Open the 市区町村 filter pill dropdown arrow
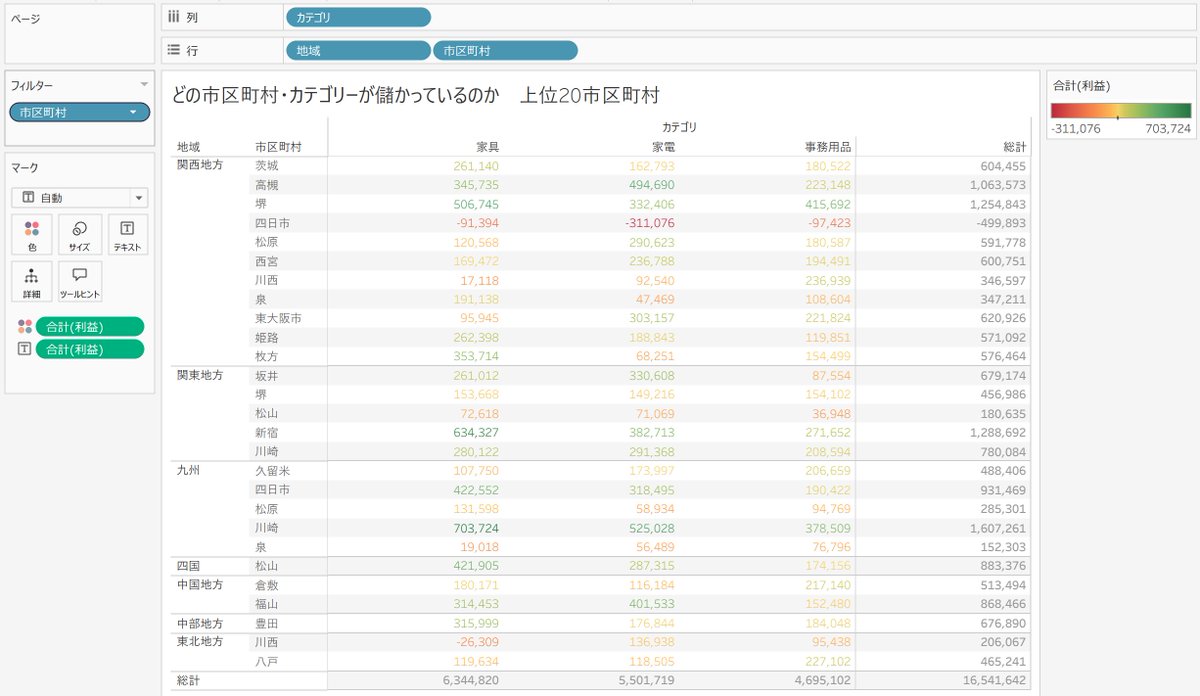 point(133,112)
